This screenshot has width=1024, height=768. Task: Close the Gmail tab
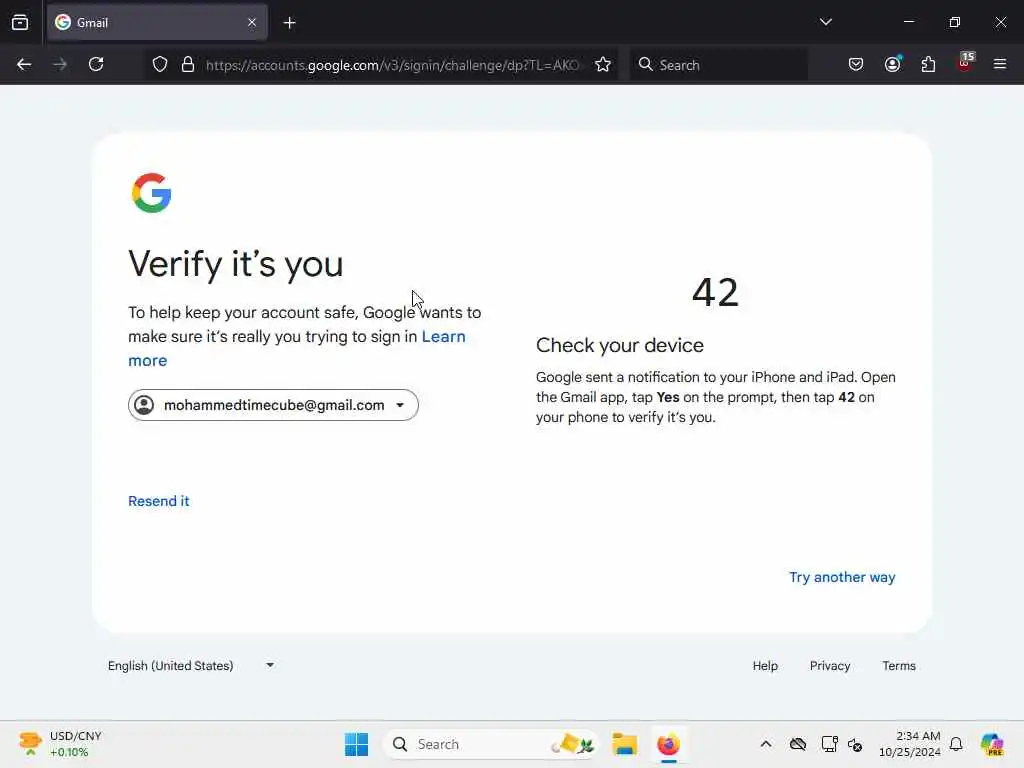[x=252, y=23]
